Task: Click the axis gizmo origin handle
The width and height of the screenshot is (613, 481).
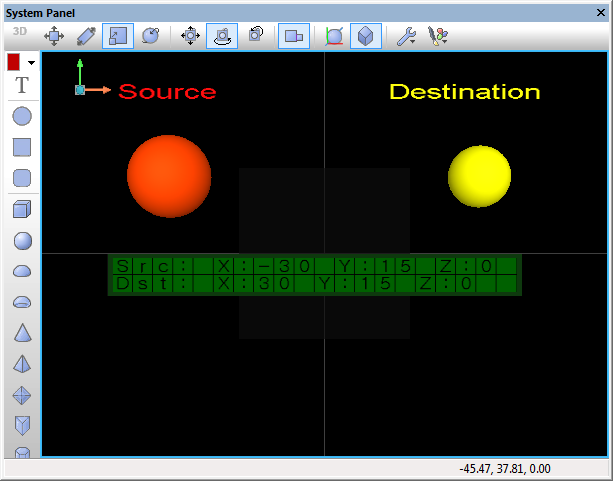Action: pyautogui.click(x=80, y=90)
